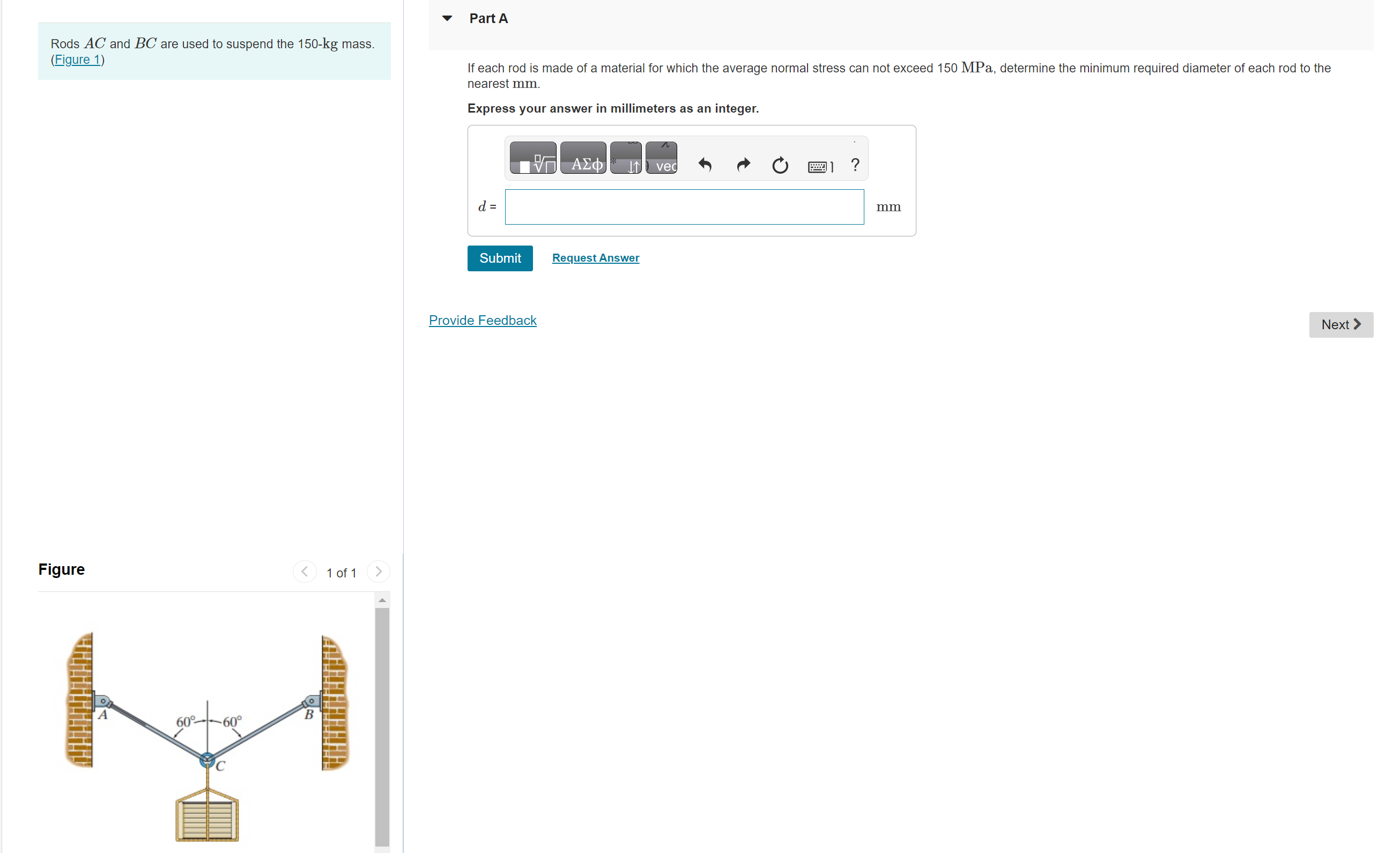
Task: Open the math templates (square root) palette
Action: 532,158
